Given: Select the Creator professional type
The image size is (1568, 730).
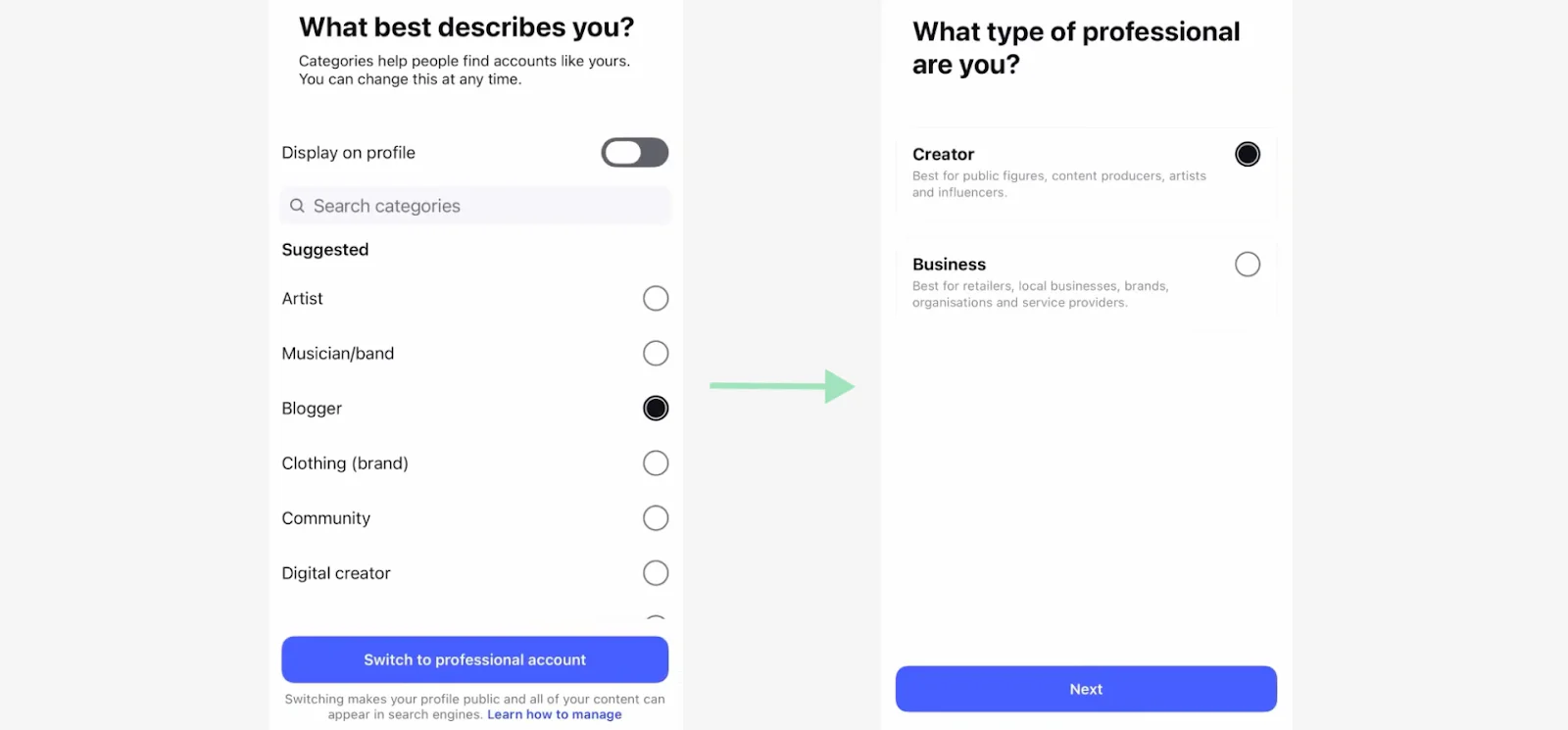Looking at the screenshot, I should [x=1246, y=153].
